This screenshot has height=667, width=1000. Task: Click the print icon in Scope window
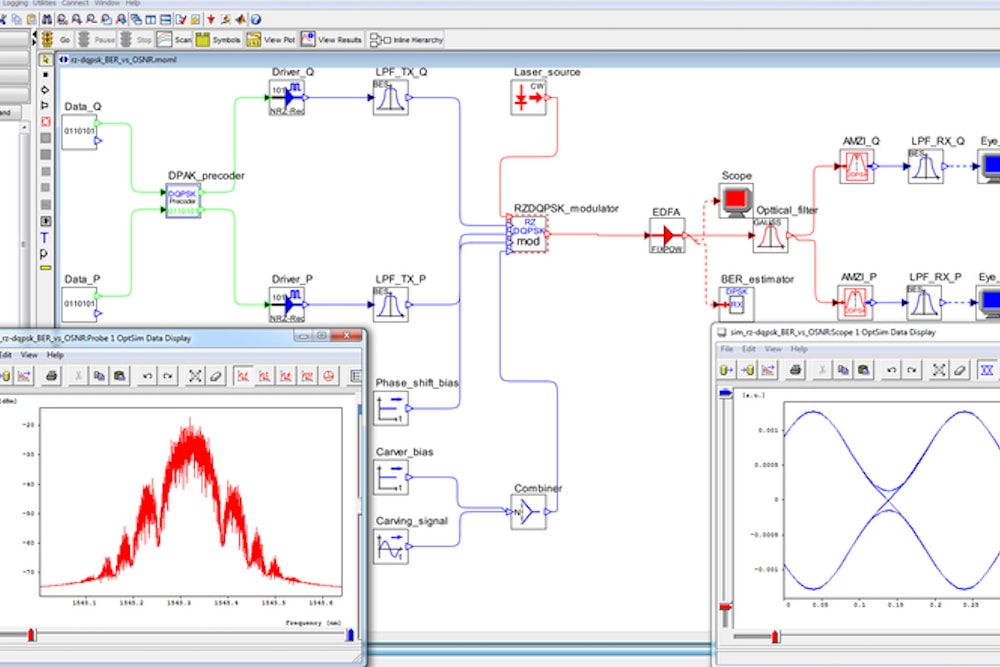[x=795, y=370]
